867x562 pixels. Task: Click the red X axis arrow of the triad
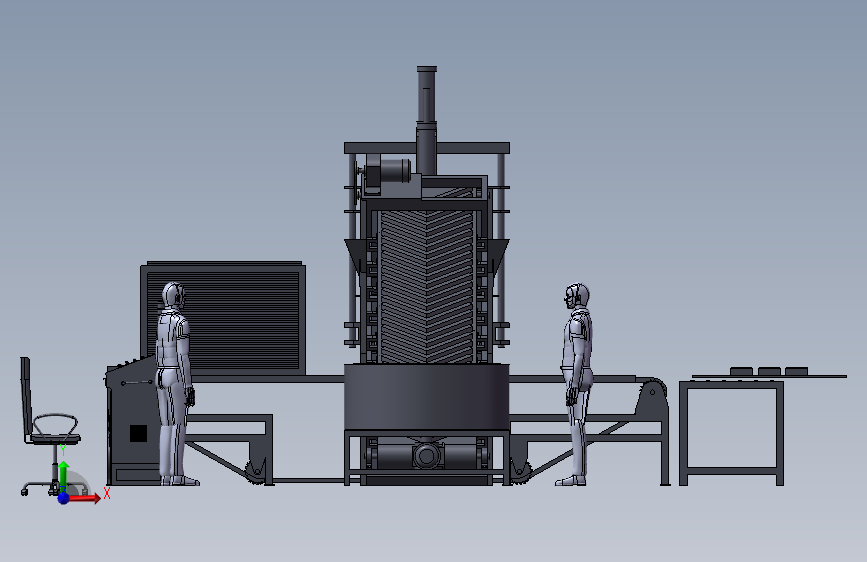(x=84, y=498)
